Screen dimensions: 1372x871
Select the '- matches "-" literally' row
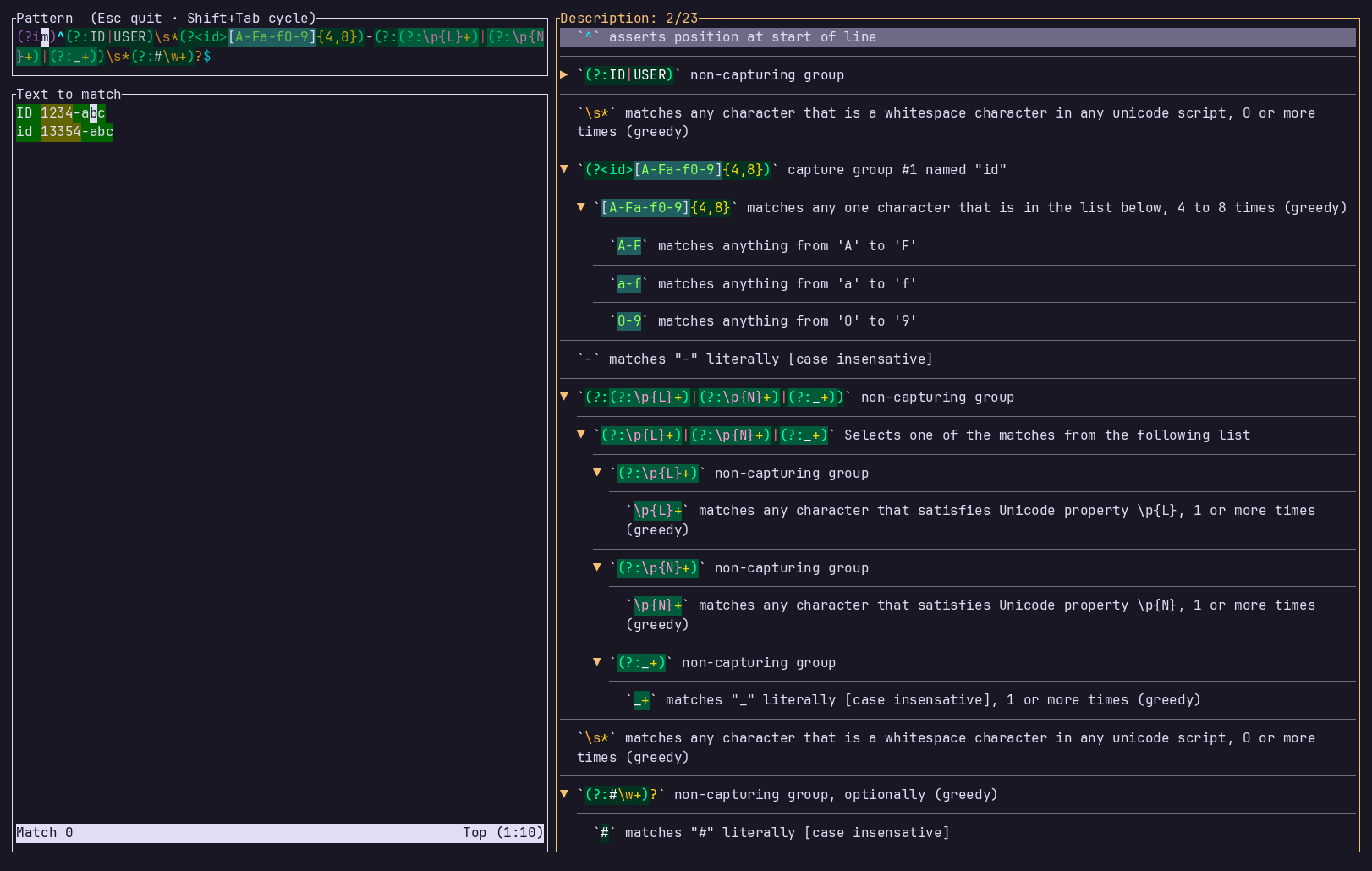click(958, 359)
